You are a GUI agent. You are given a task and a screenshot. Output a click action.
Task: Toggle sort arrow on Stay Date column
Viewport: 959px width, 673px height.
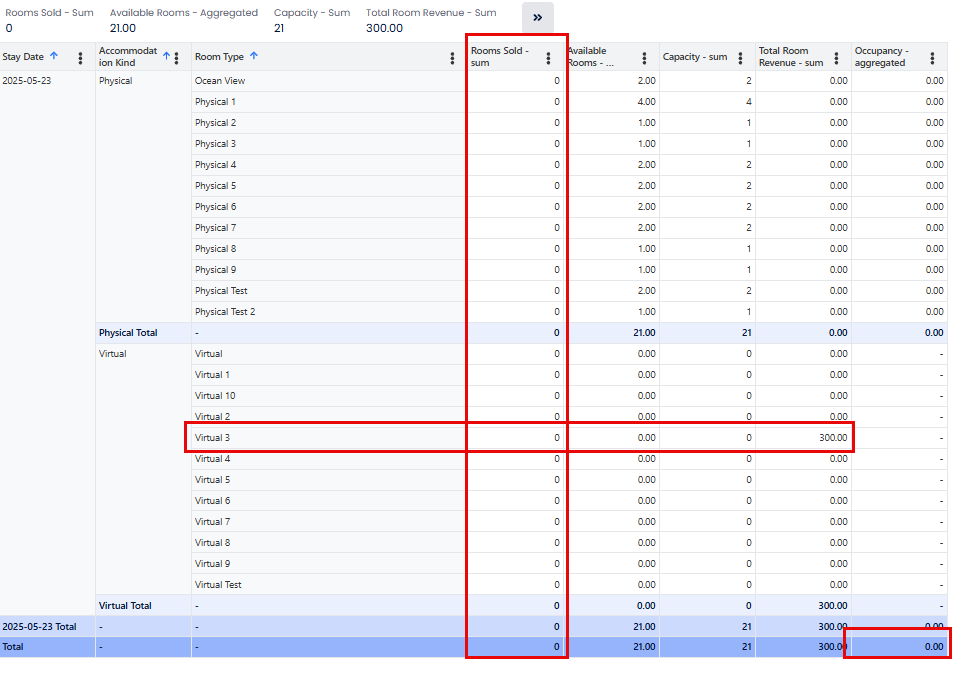coord(54,57)
